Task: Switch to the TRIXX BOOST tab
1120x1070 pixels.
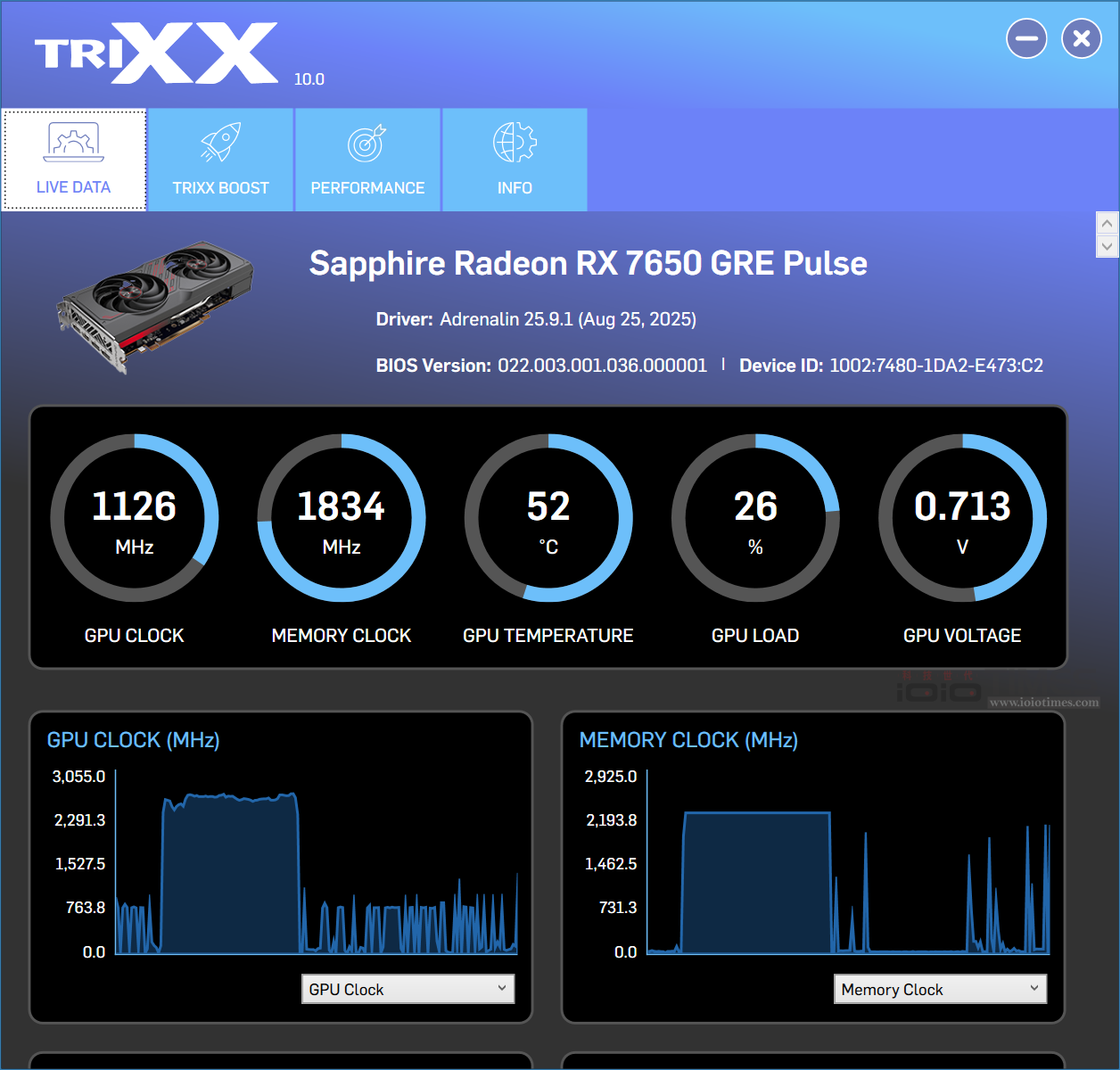Action: (220, 160)
